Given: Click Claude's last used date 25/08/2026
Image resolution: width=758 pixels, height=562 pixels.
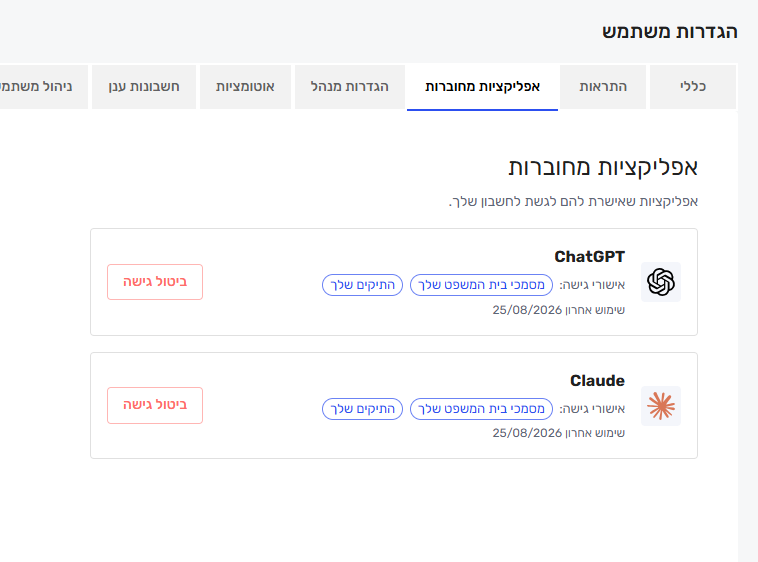Looking at the screenshot, I should tap(527, 433).
